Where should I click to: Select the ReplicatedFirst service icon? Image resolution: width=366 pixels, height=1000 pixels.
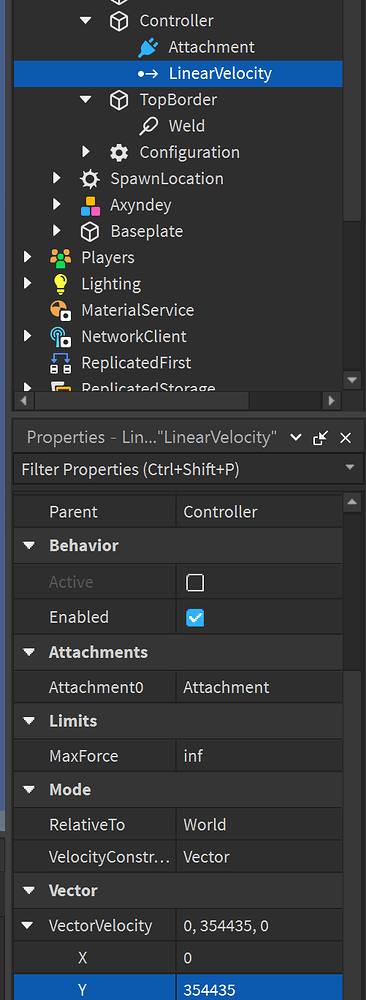click(x=61, y=363)
